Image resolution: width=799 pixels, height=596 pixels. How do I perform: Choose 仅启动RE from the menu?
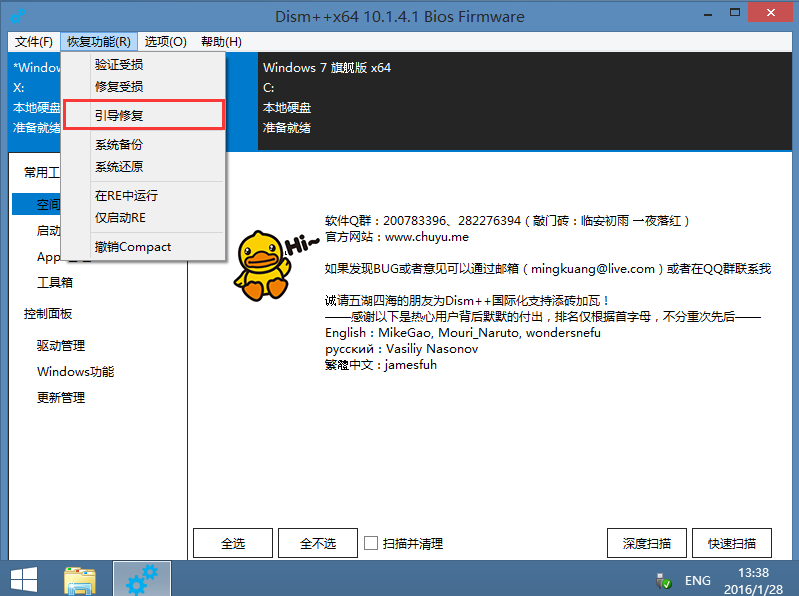tap(144, 218)
